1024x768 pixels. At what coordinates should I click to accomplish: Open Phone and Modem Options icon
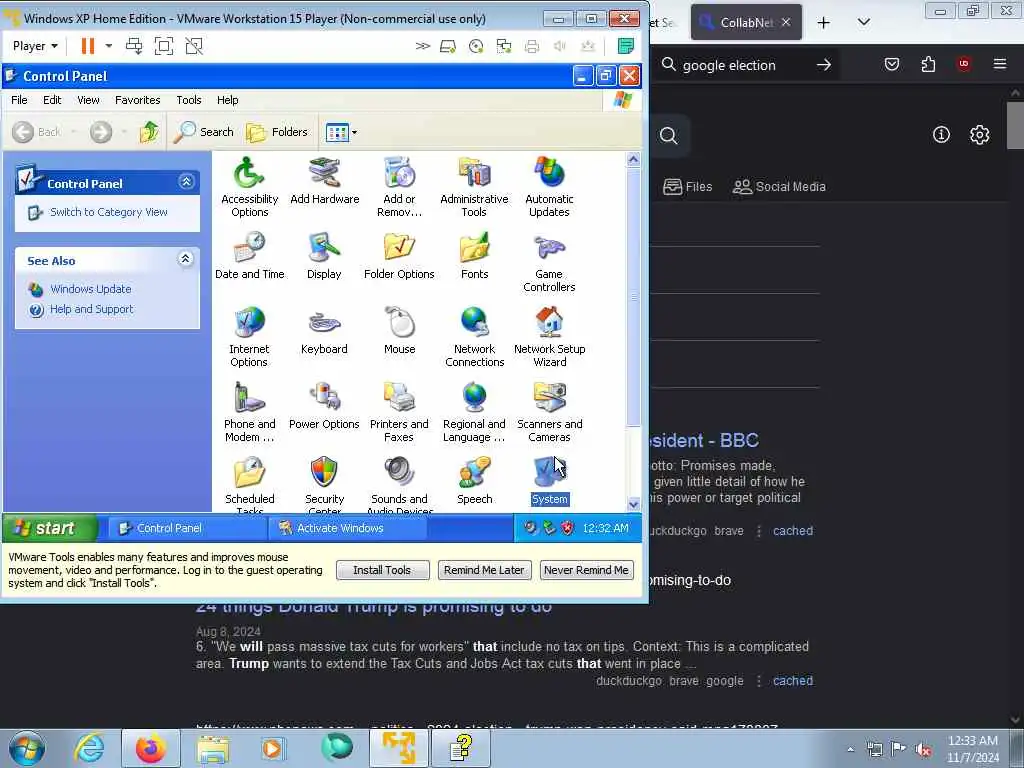(249, 412)
